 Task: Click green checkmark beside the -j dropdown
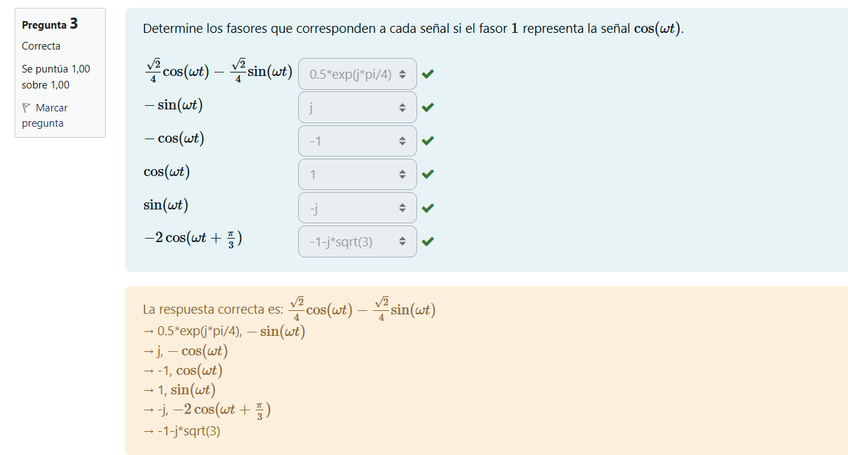[x=428, y=208]
